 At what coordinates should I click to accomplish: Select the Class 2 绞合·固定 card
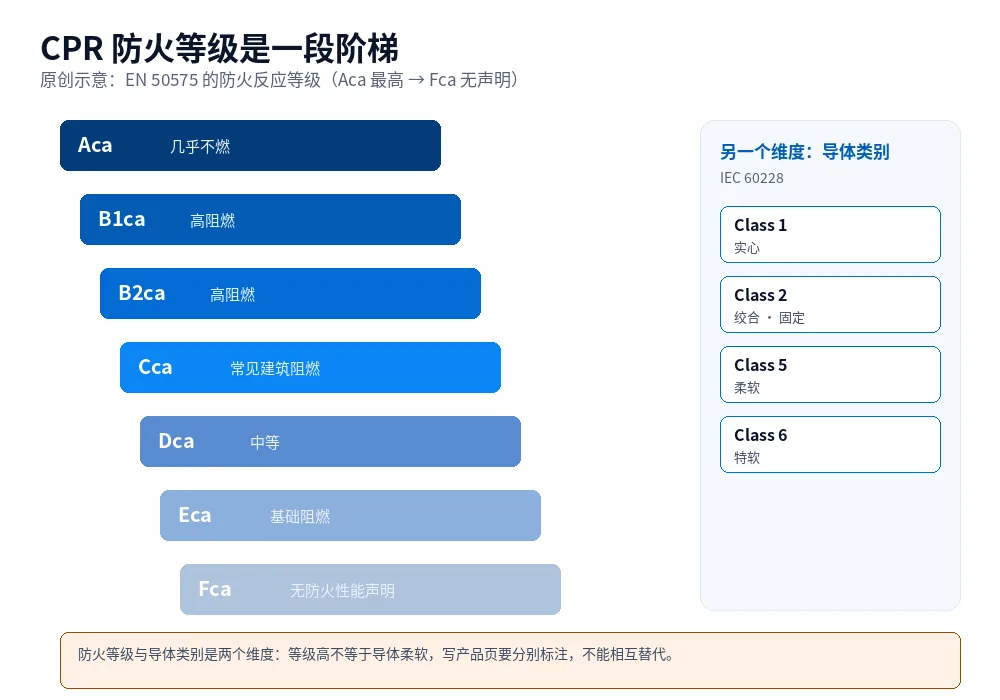[830, 305]
